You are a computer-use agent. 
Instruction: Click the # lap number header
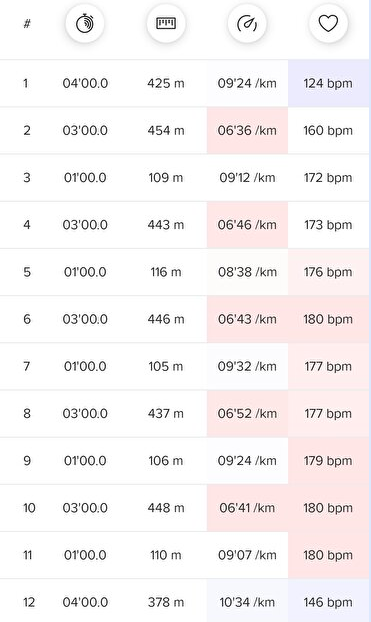tap(27, 24)
